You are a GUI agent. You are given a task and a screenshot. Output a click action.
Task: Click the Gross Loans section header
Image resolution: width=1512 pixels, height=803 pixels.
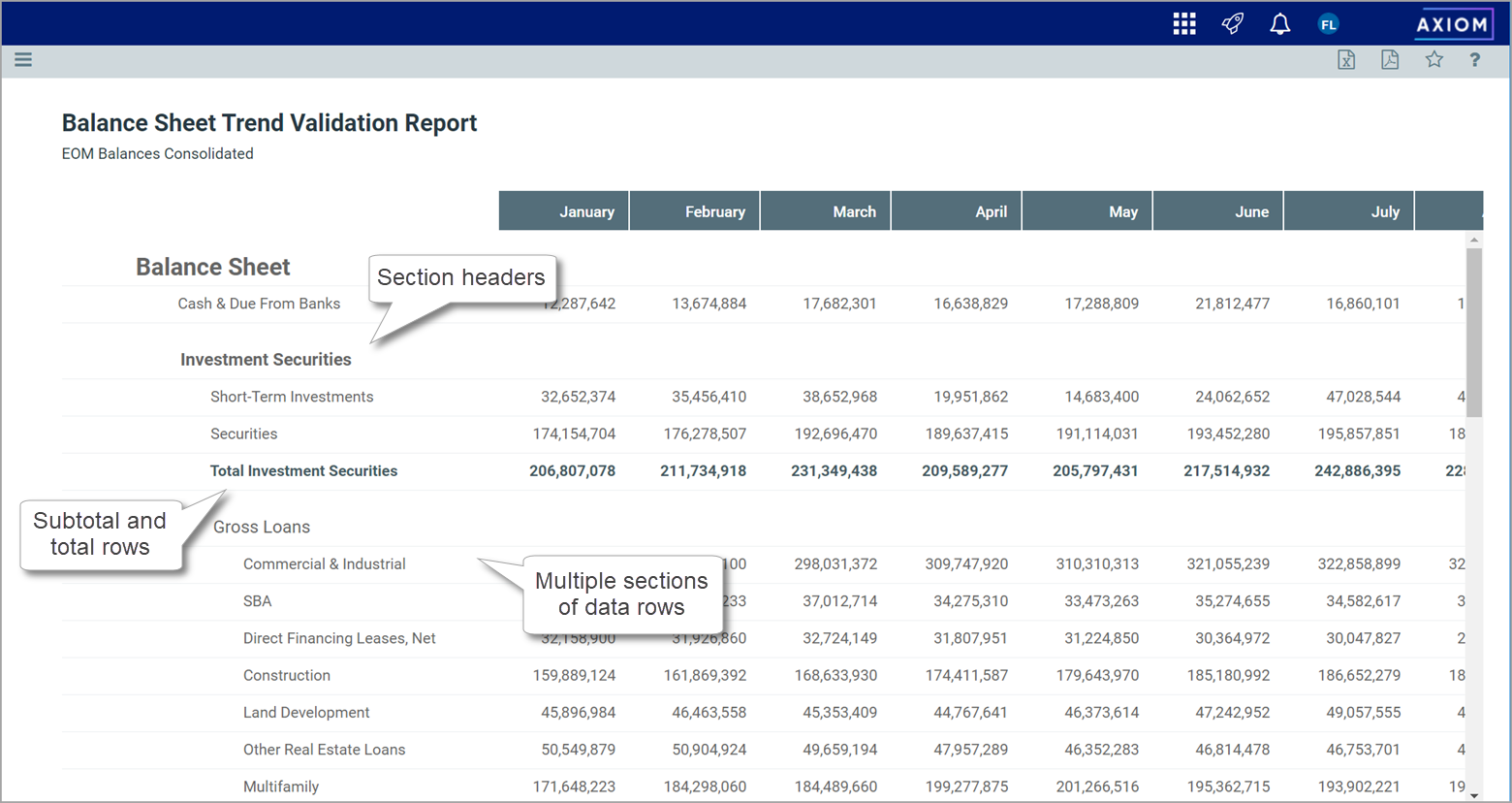click(262, 528)
